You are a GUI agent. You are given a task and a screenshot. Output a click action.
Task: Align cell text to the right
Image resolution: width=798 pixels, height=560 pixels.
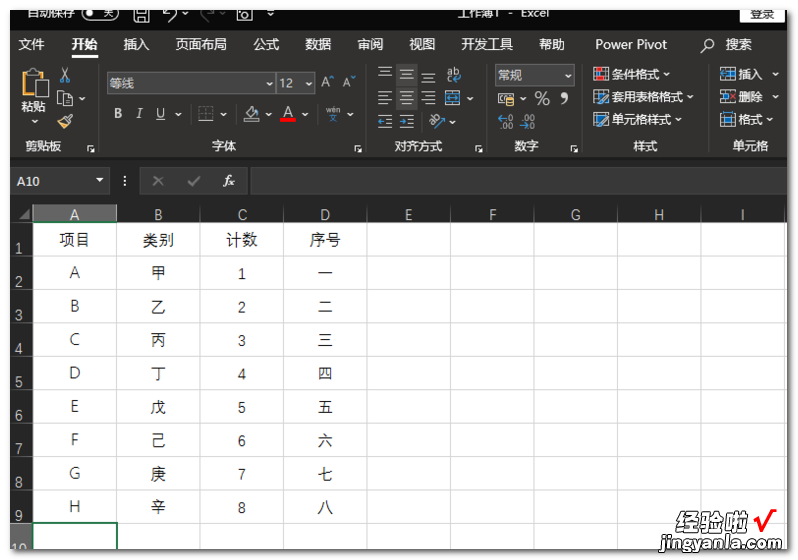point(429,97)
